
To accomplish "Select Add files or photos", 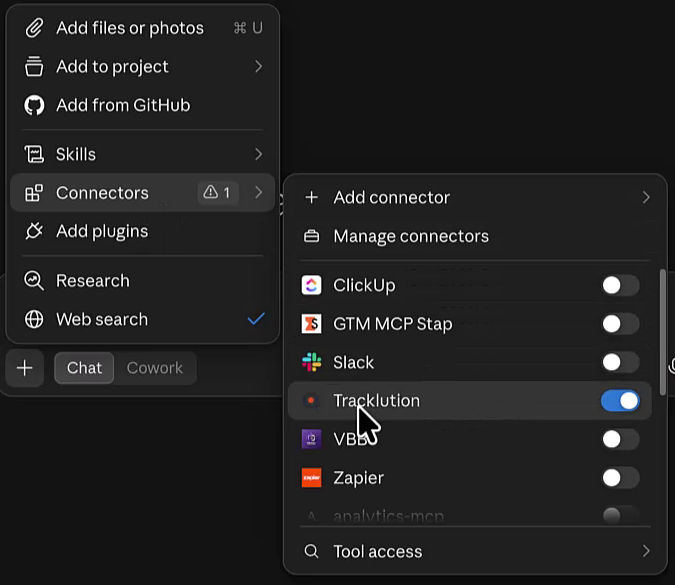I will pos(142,28).
